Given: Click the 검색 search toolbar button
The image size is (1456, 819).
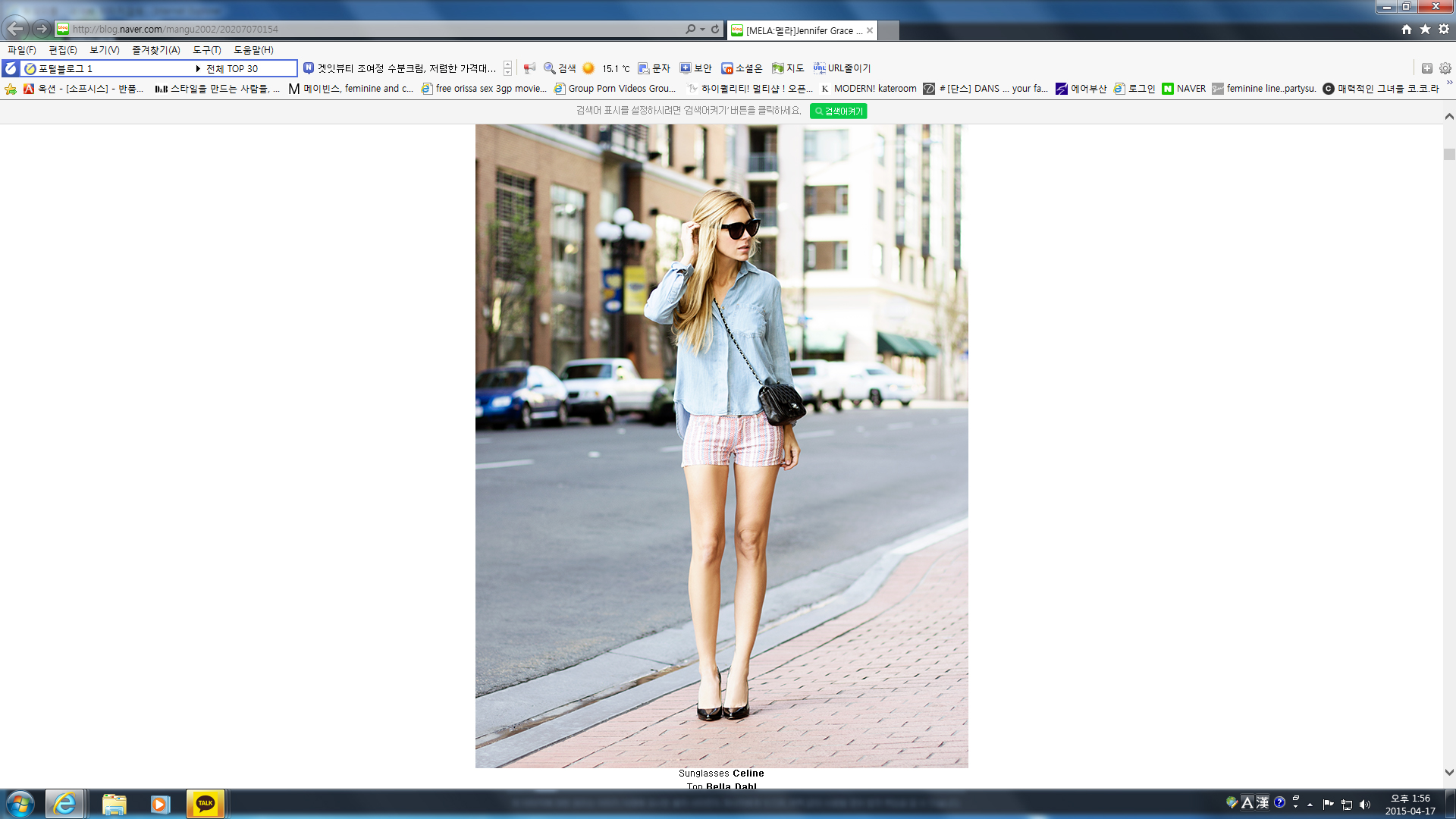Looking at the screenshot, I should point(560,68).
